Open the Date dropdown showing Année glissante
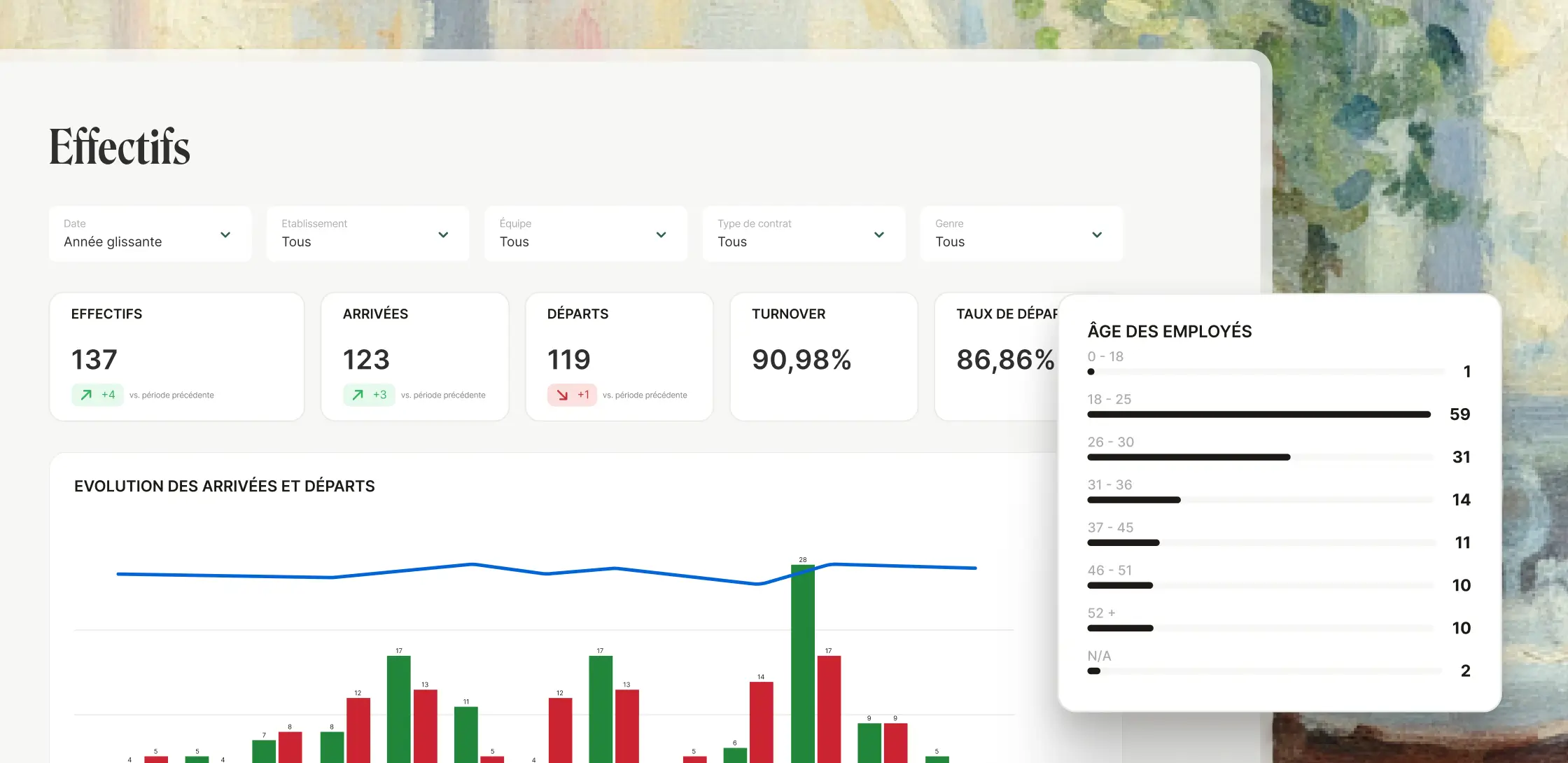This screenshot has height=763, width=1568. (x=150, y=234)
